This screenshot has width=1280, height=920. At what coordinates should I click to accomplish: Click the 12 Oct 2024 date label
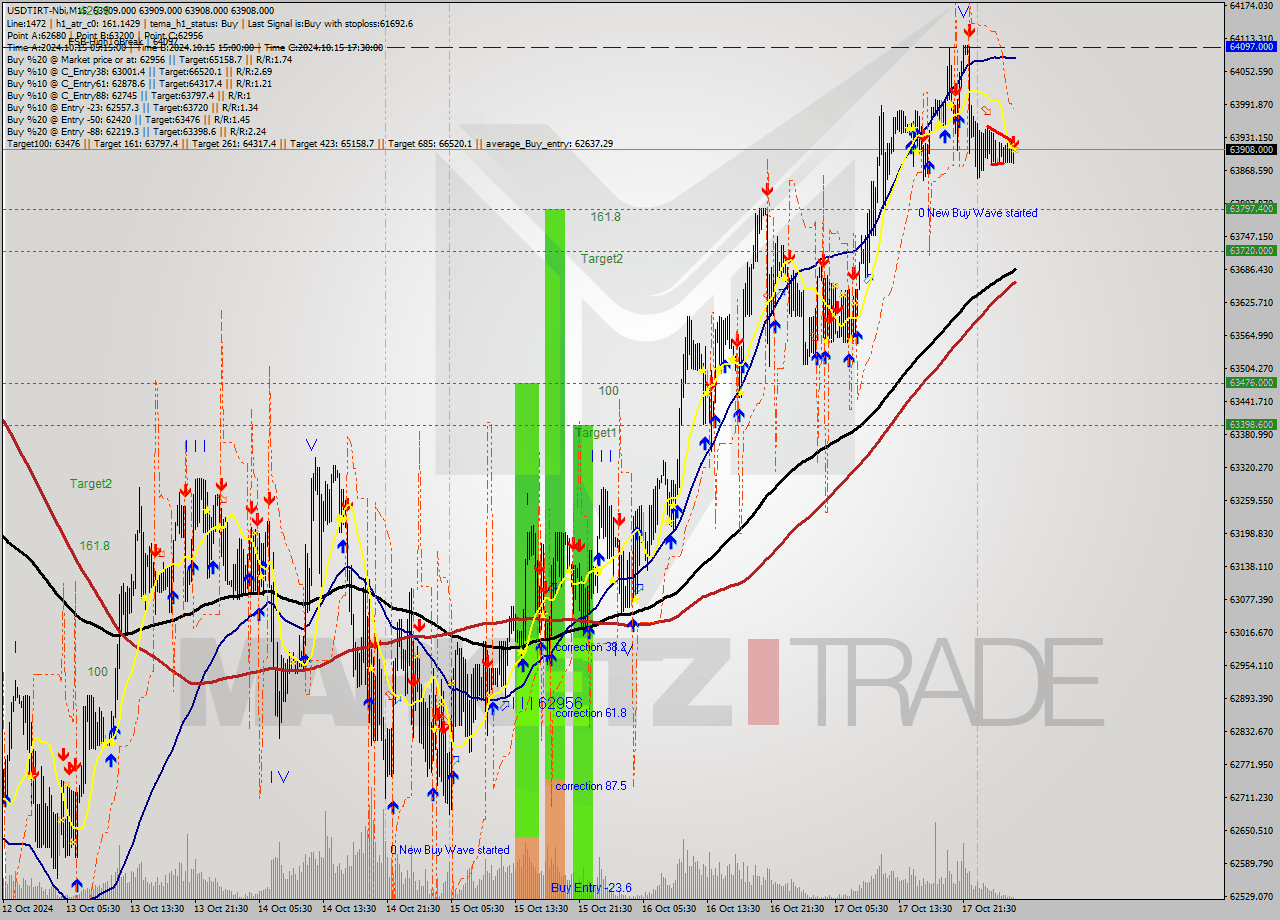pyautogui.click(x=27, y=908)
